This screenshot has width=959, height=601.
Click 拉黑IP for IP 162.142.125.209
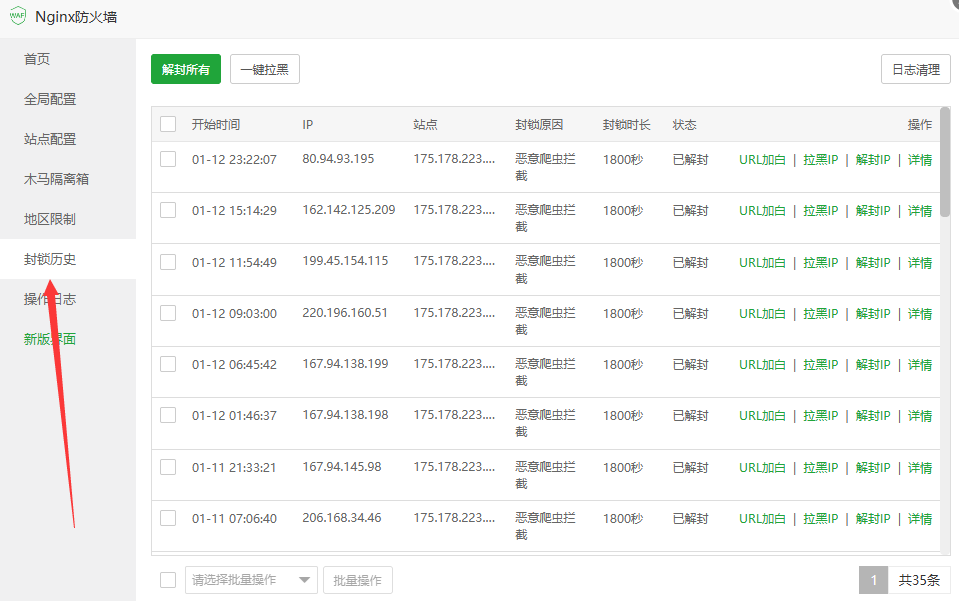coord(821,211)
